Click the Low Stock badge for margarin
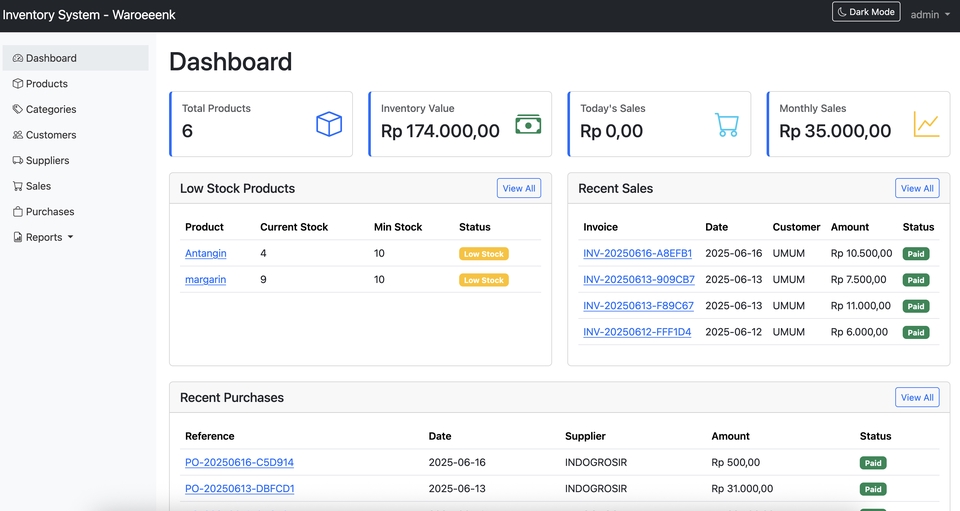Screen dimensions: 960x511 (484, 280)
